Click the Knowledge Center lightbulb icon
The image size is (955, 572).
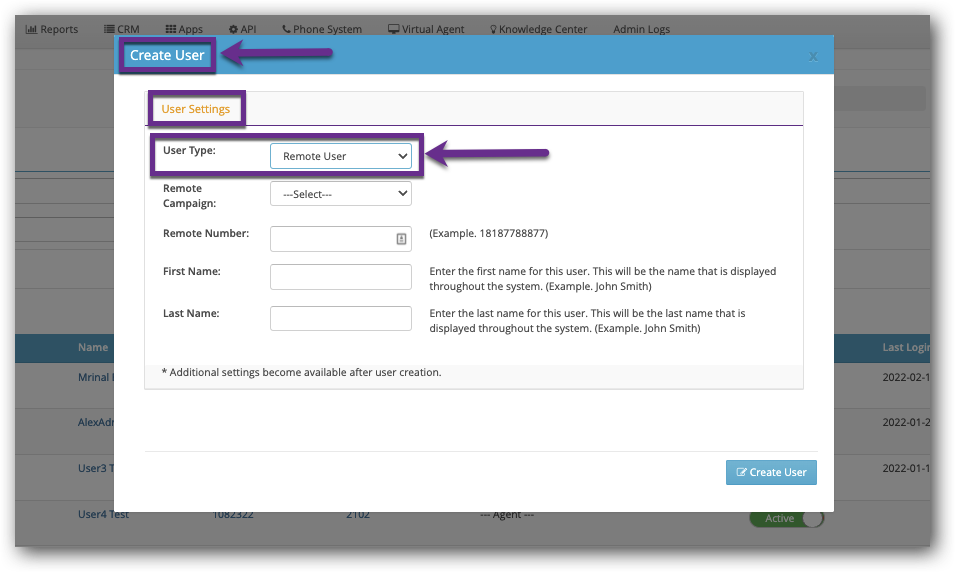click(x=493, y=29)
